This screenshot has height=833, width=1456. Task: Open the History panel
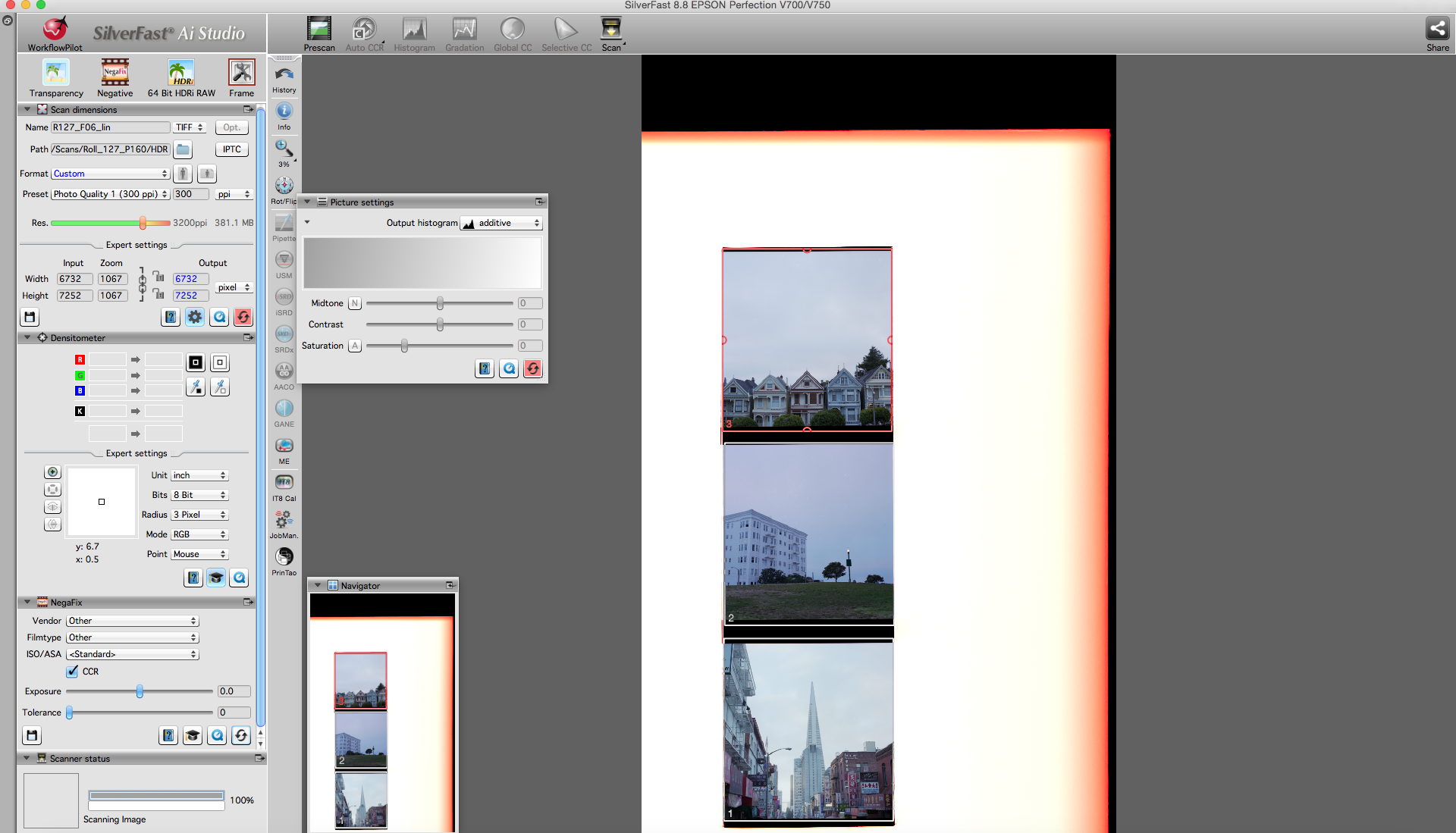(x=284, y=79)
